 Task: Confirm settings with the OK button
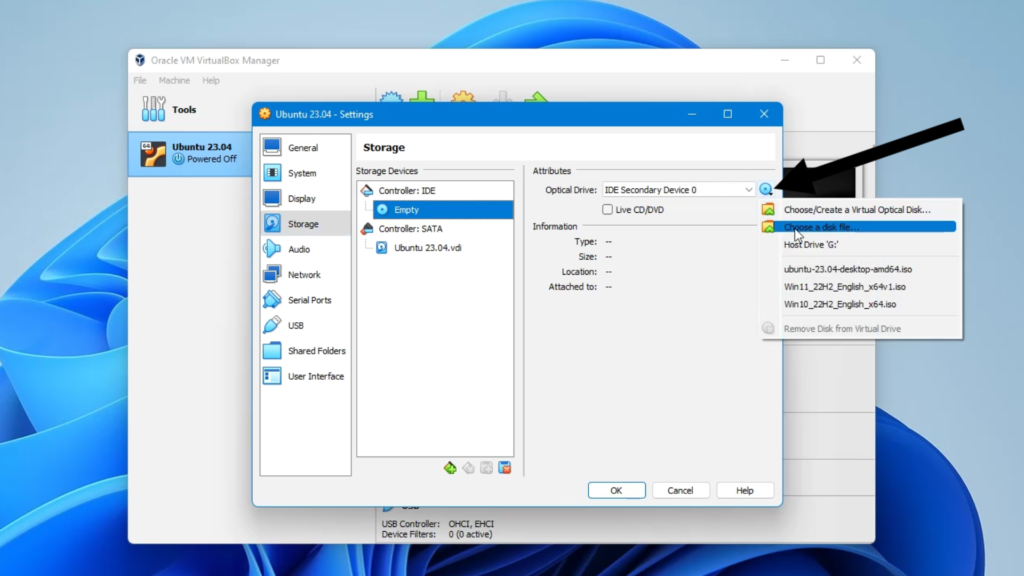click(x=616, y=490)
